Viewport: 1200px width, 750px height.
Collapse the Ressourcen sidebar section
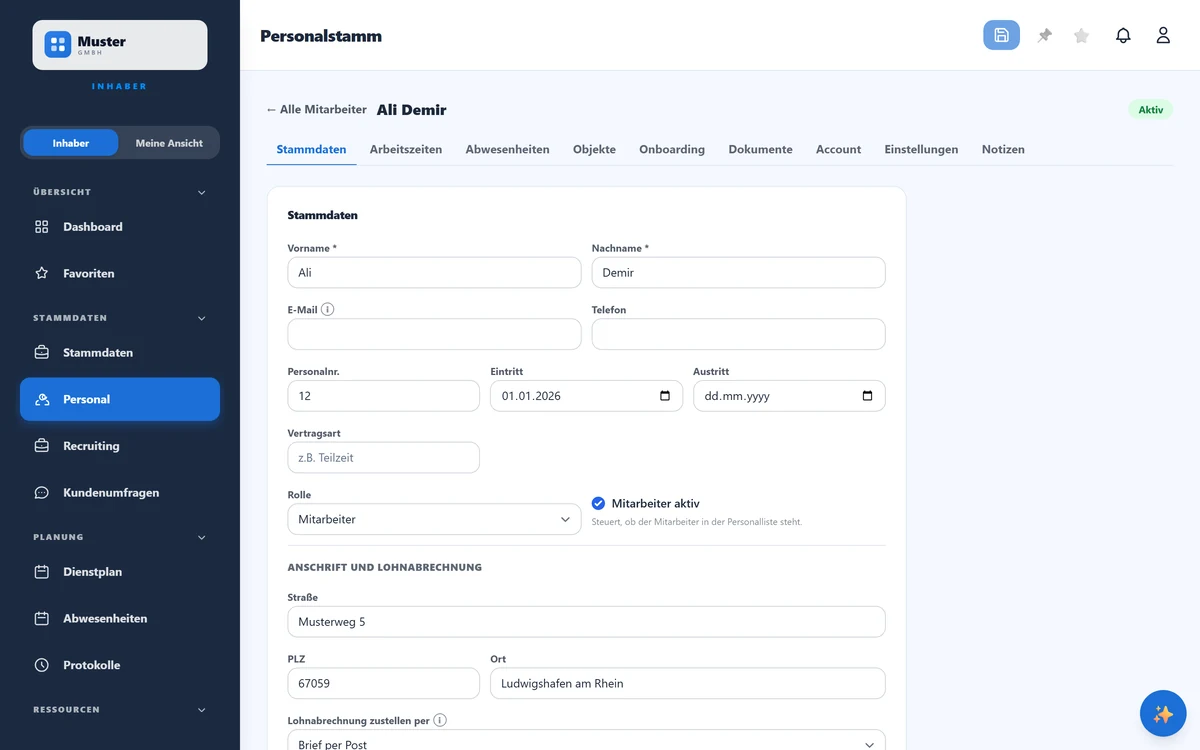tap(201, 710)
